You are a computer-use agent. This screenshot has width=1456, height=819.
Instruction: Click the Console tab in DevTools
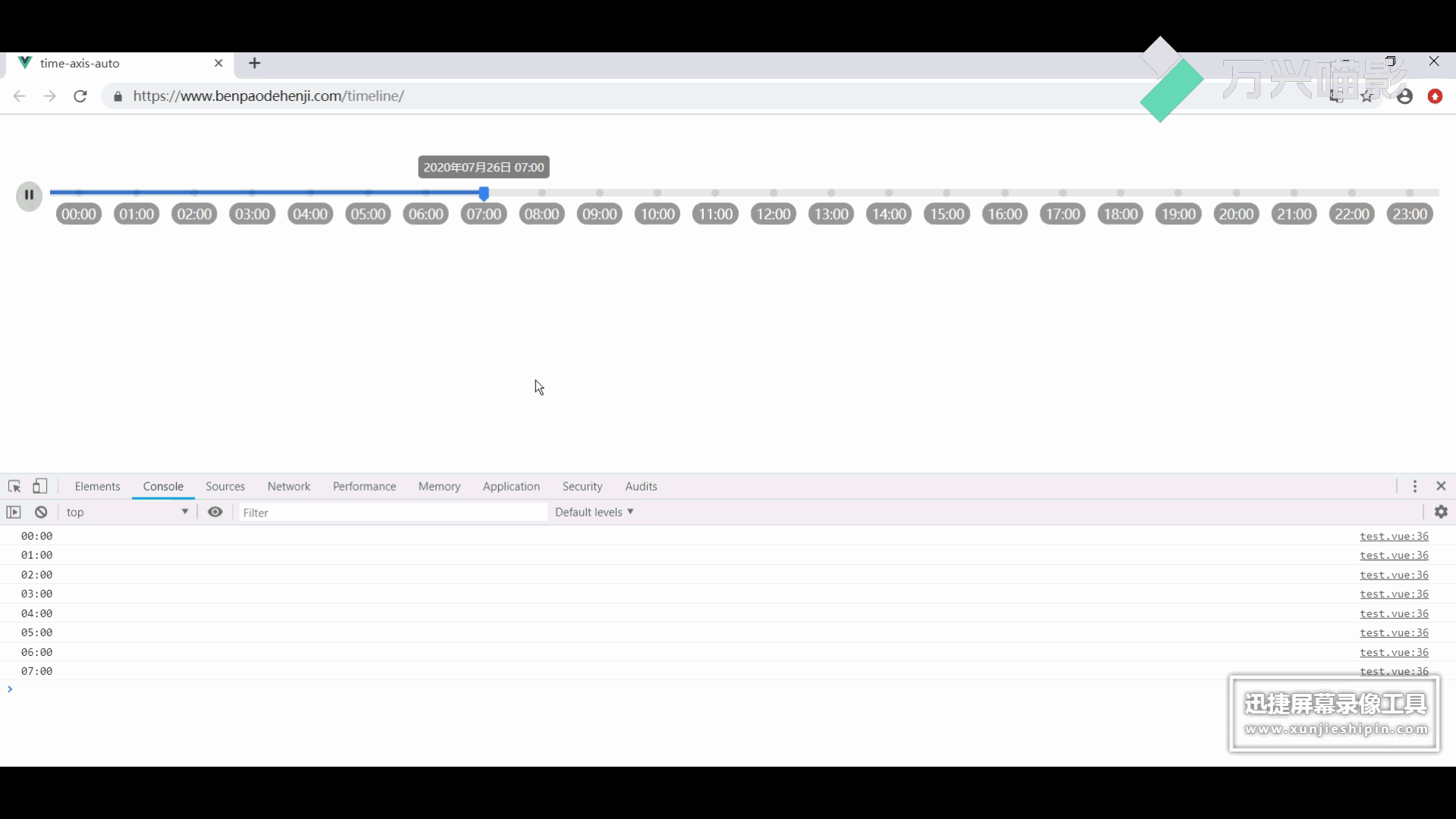click(x=162, y=486)
